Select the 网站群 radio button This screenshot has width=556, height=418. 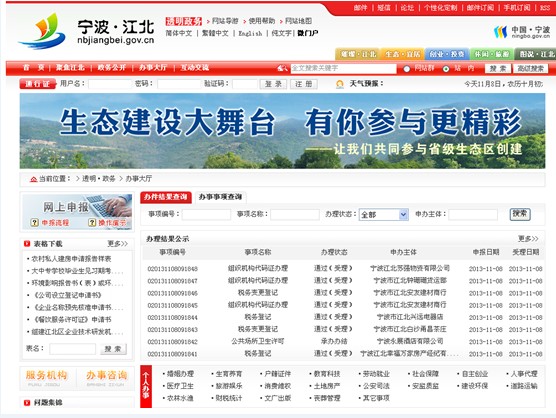(407, 69)
